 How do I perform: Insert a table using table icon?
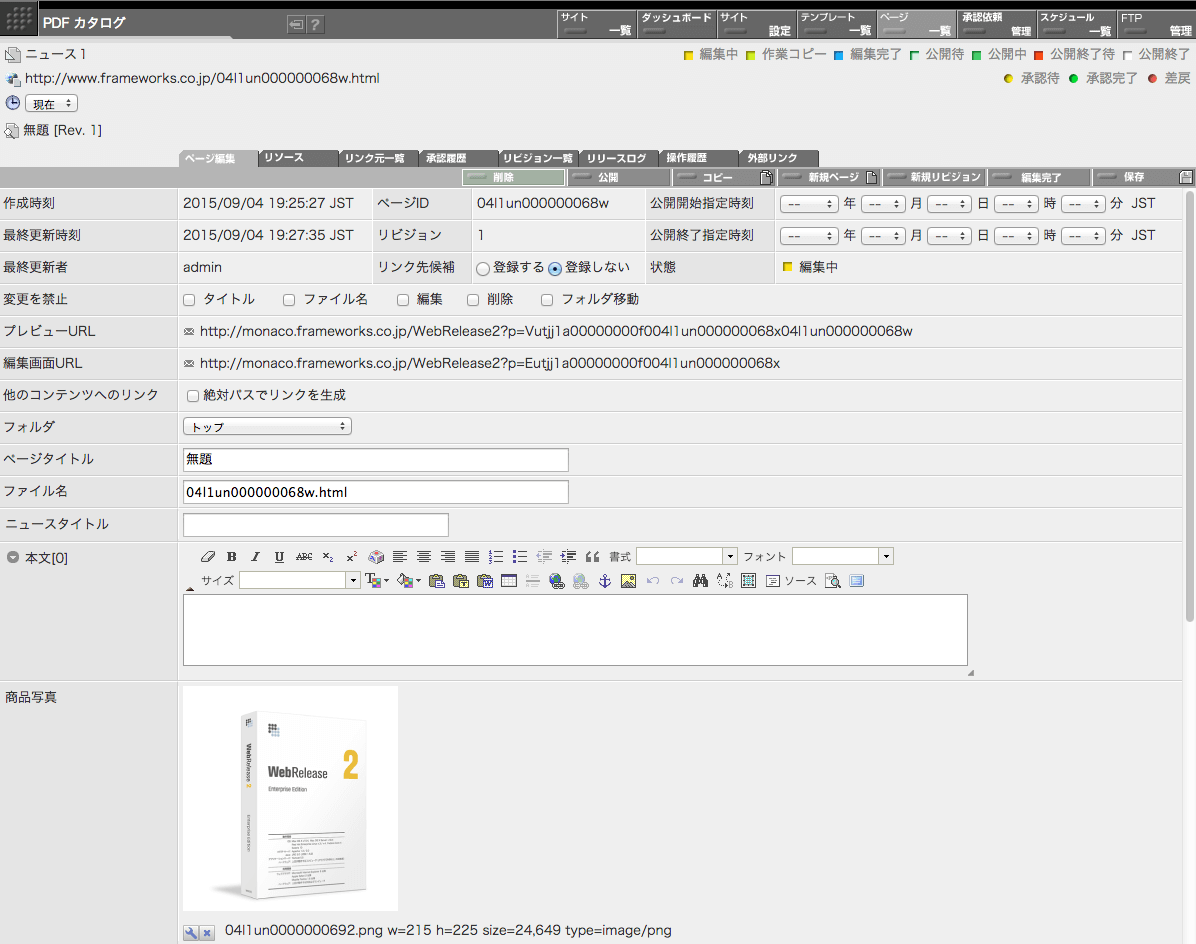509,581
